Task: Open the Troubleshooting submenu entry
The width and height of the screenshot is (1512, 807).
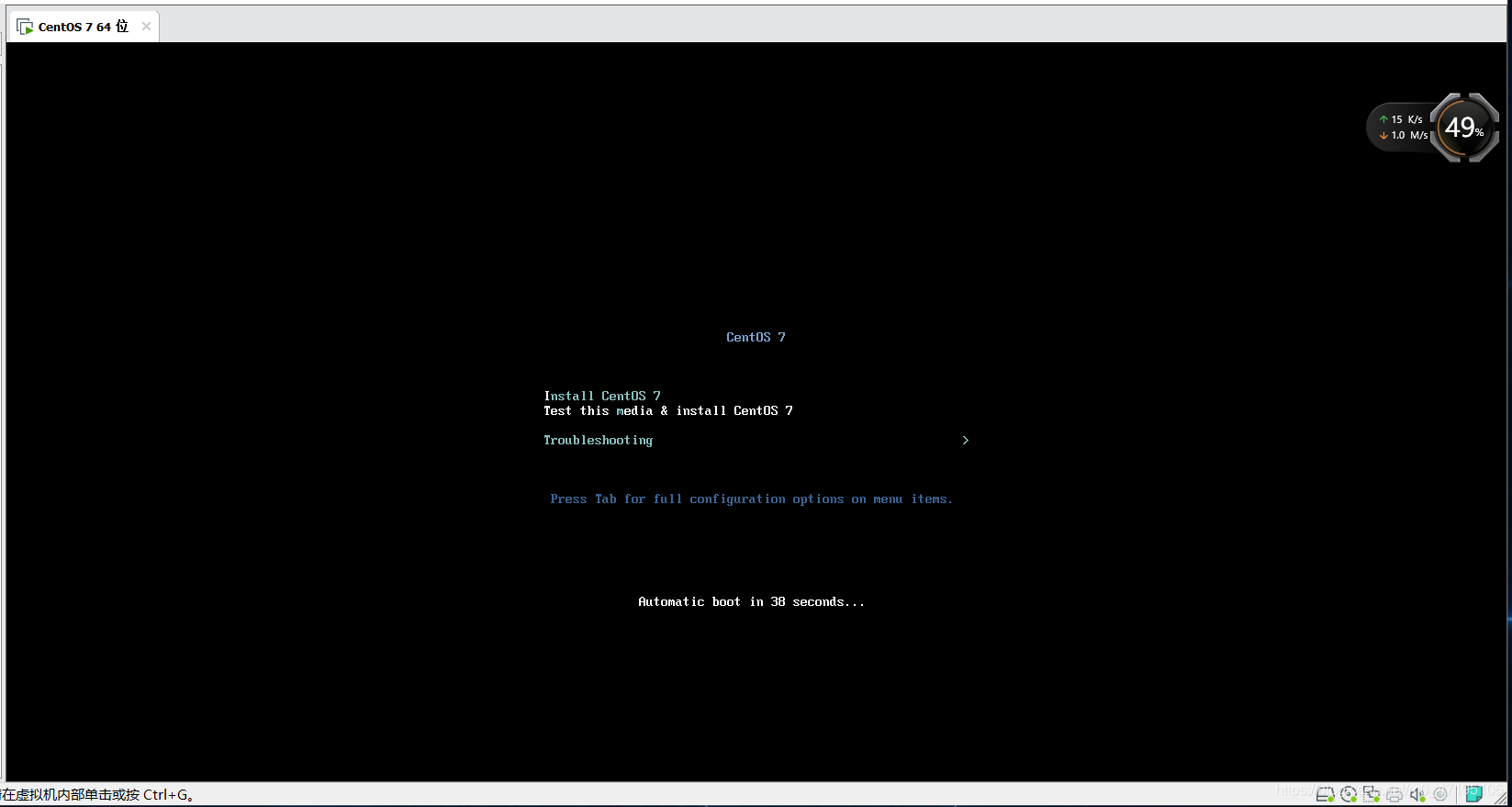Action: coord(599,440)
